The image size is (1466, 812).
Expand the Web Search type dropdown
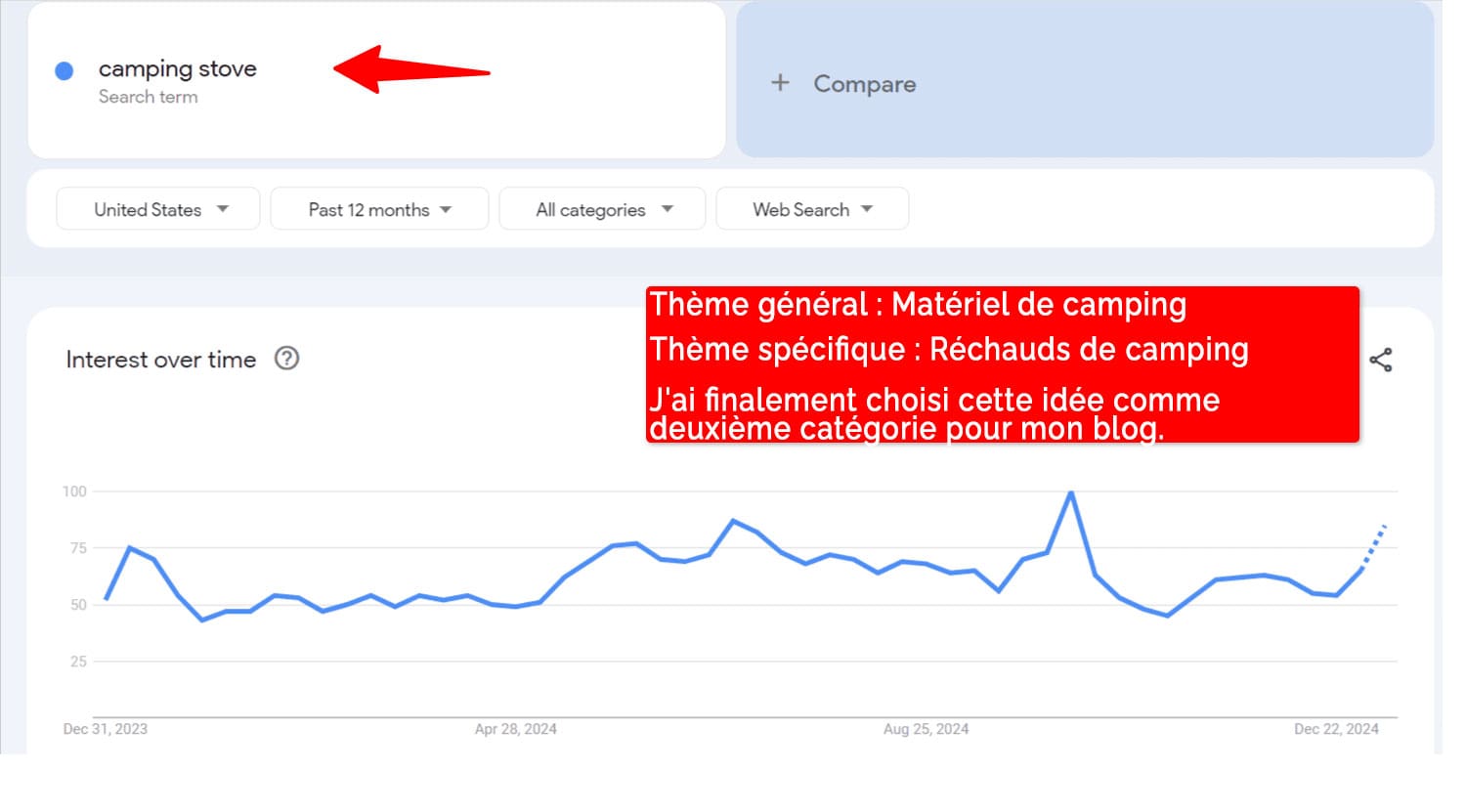tap(812, 209)
